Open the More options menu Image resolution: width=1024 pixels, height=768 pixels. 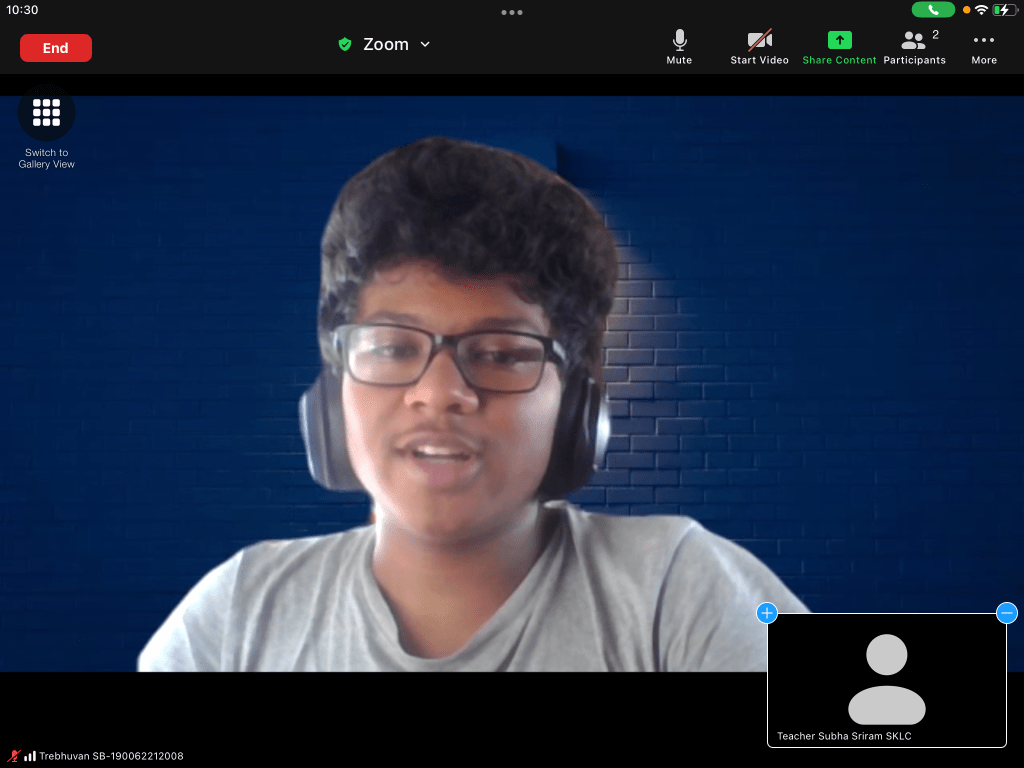coord(984,46)
